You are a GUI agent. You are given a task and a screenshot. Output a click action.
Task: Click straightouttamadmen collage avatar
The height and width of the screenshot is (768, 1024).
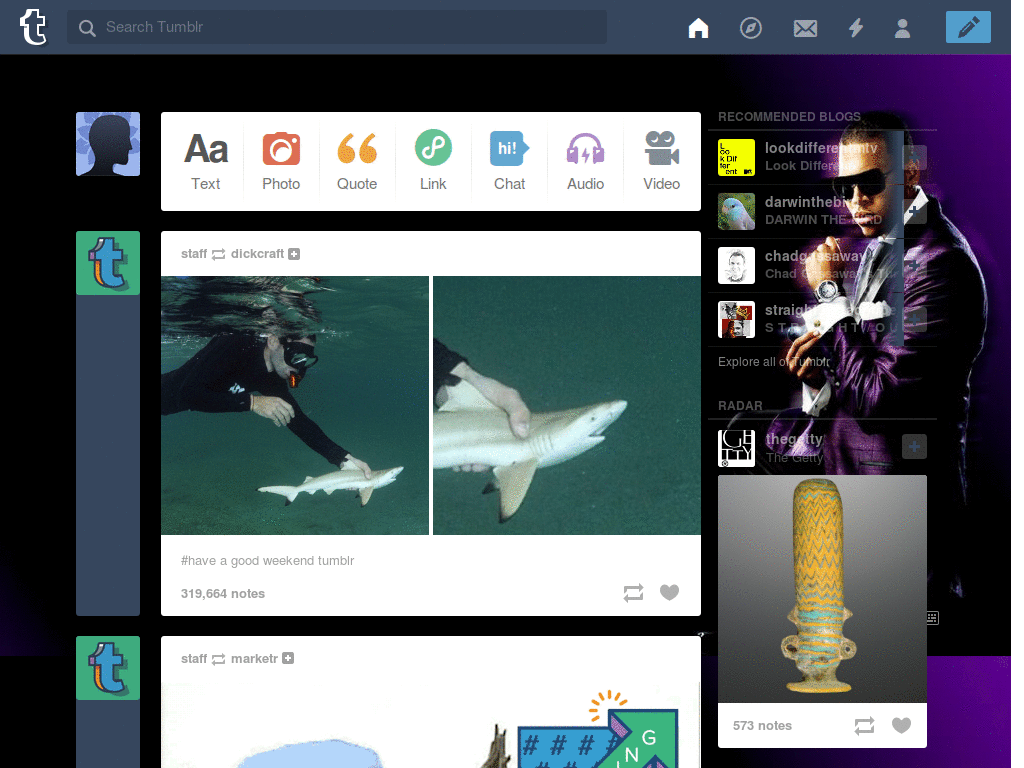tap(736, 319)
